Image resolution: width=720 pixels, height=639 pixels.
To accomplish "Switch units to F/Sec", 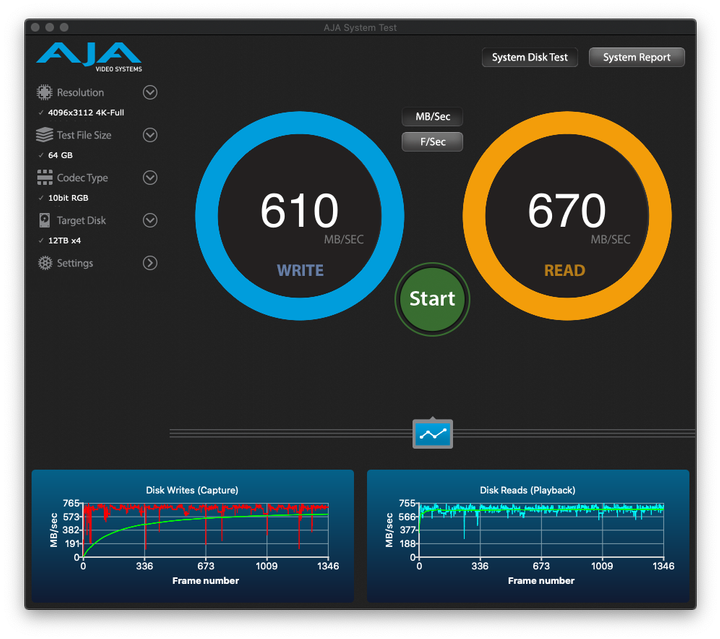I will point(432,142).
